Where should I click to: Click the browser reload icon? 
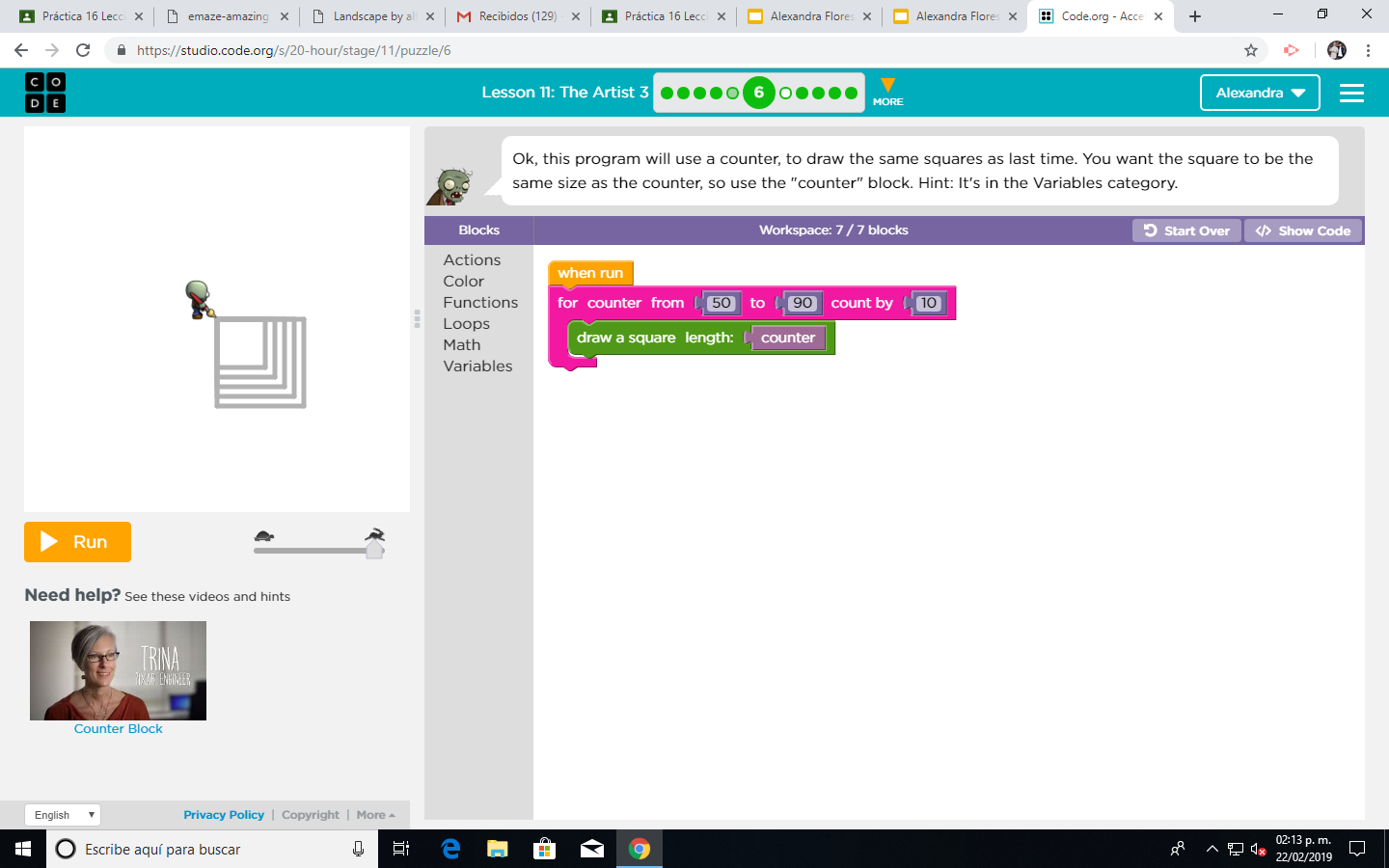83,50
